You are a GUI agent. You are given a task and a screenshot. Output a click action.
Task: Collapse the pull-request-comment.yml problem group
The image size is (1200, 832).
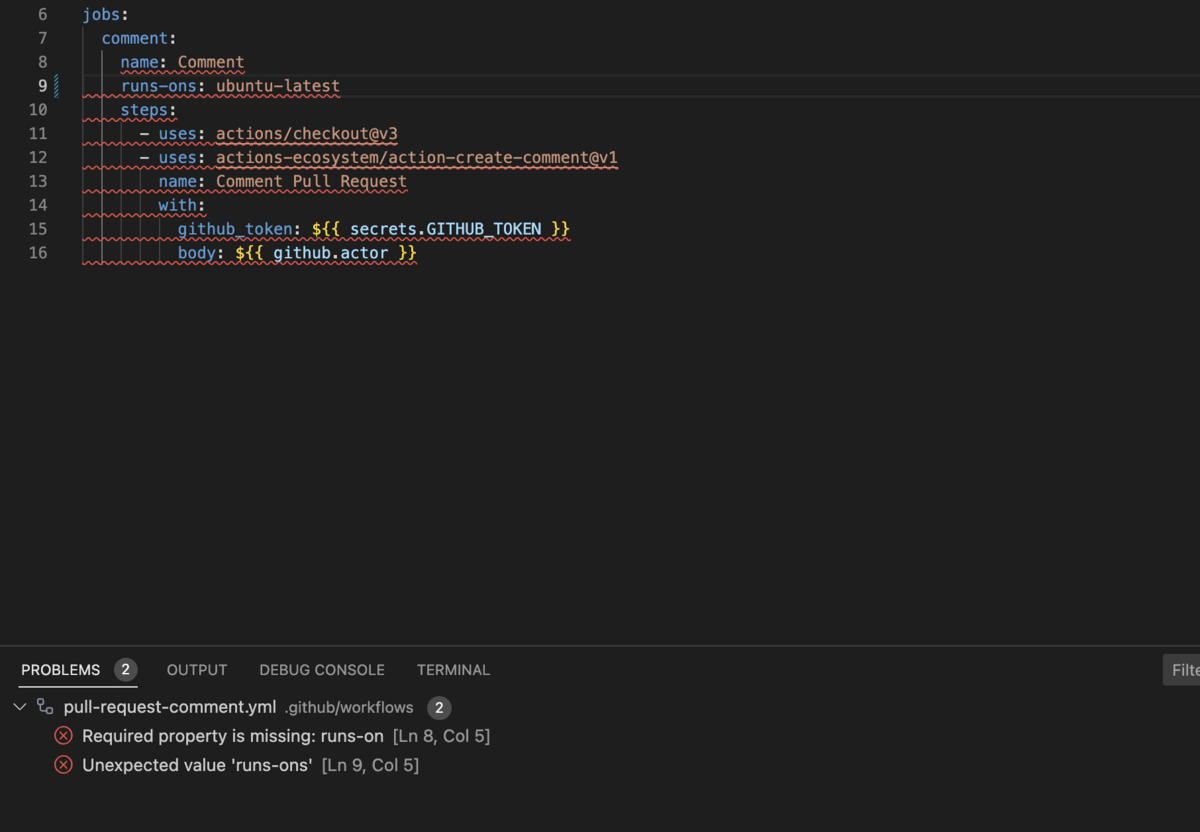tap(19, 706)
